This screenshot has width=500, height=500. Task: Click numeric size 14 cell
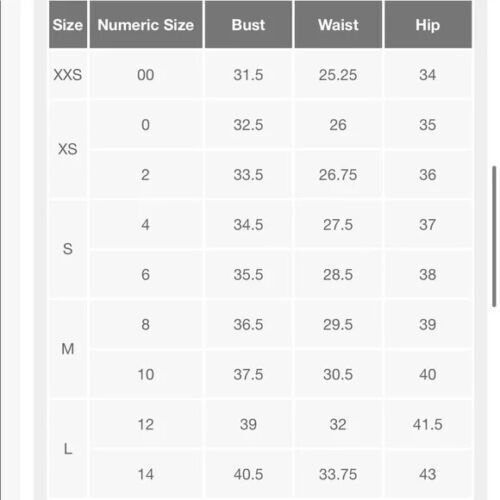(x=146, y=474)
